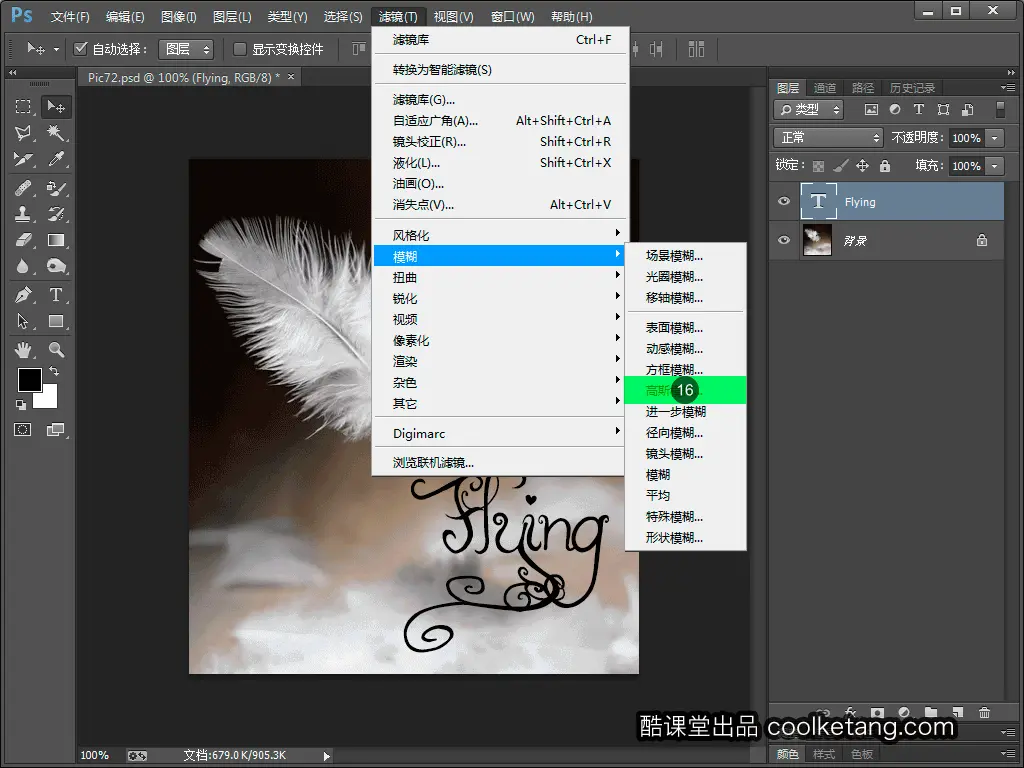Select the Color Replacement brush tool
Screen dimensions: 1024x768
(x=56, y=189)
